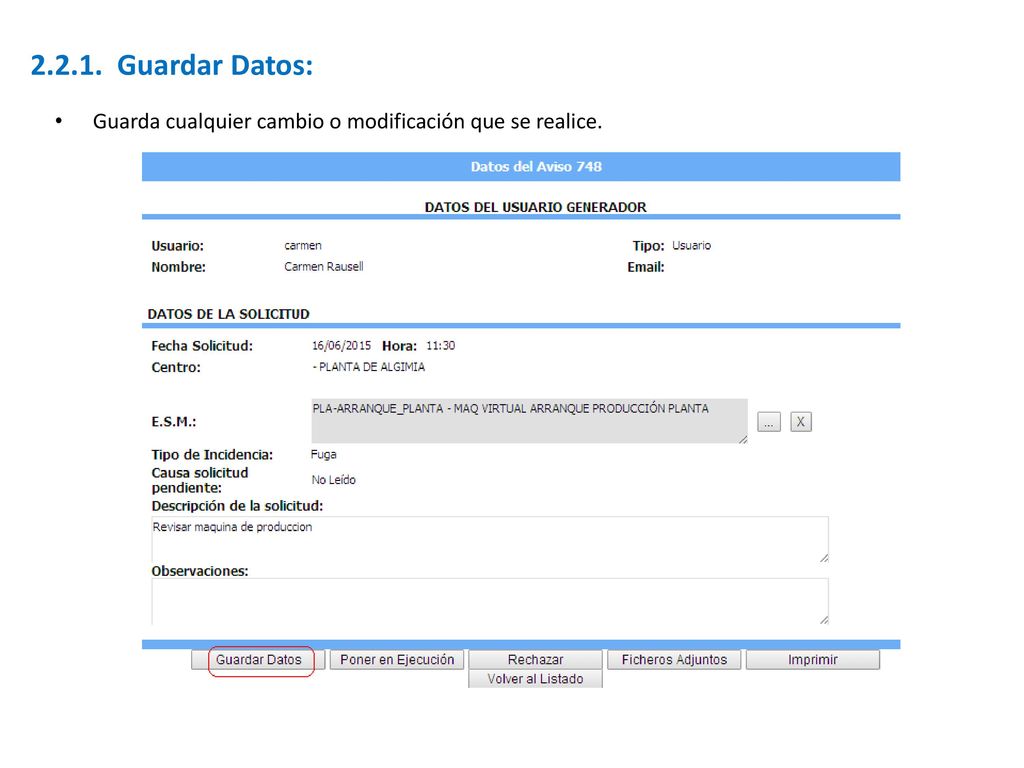Click the Guardar Datos button
This screenshot has width=1024, height=768.
click(259, 660)
